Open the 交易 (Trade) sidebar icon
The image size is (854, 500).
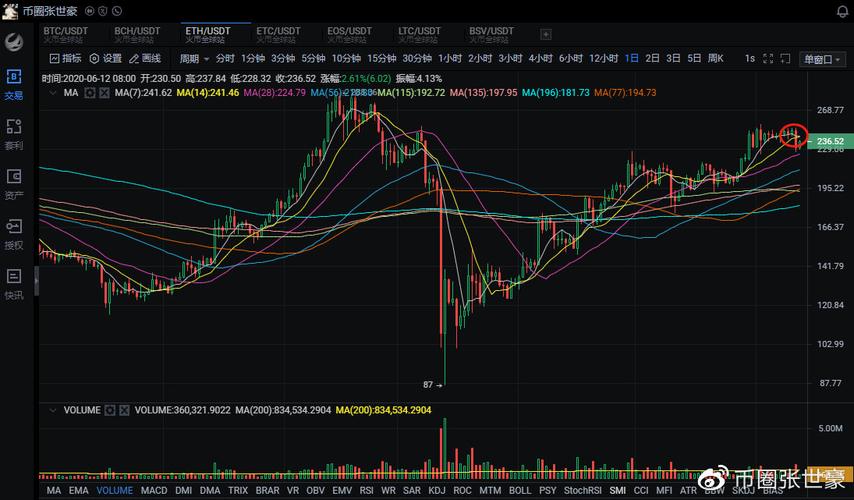[x=14, y=84]
